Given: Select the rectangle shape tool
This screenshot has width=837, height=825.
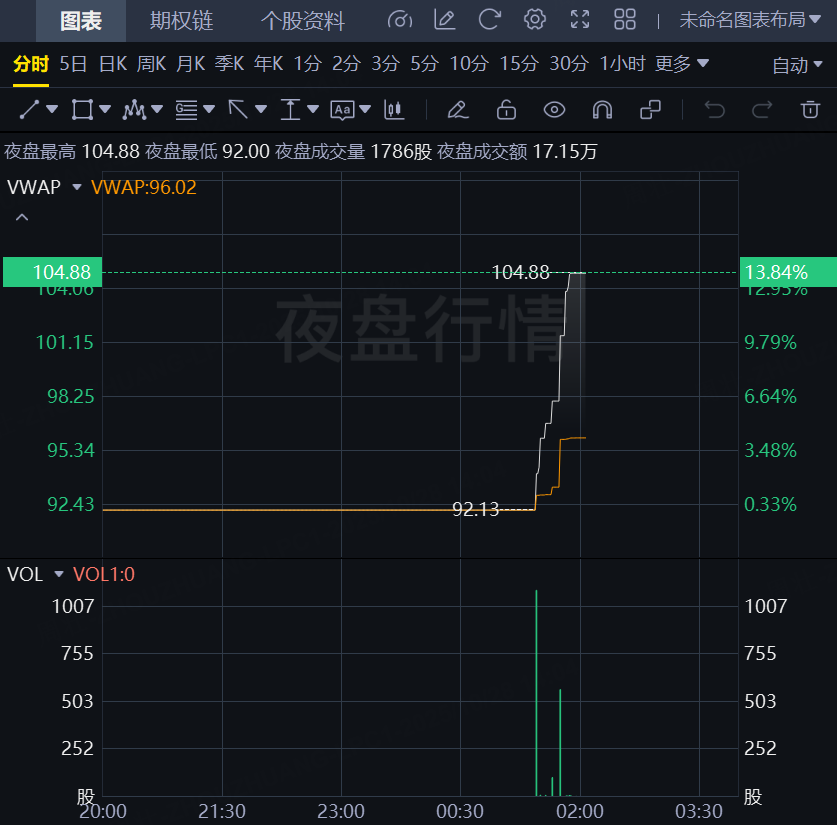Looking at the screenshot, I should [82, 110].
